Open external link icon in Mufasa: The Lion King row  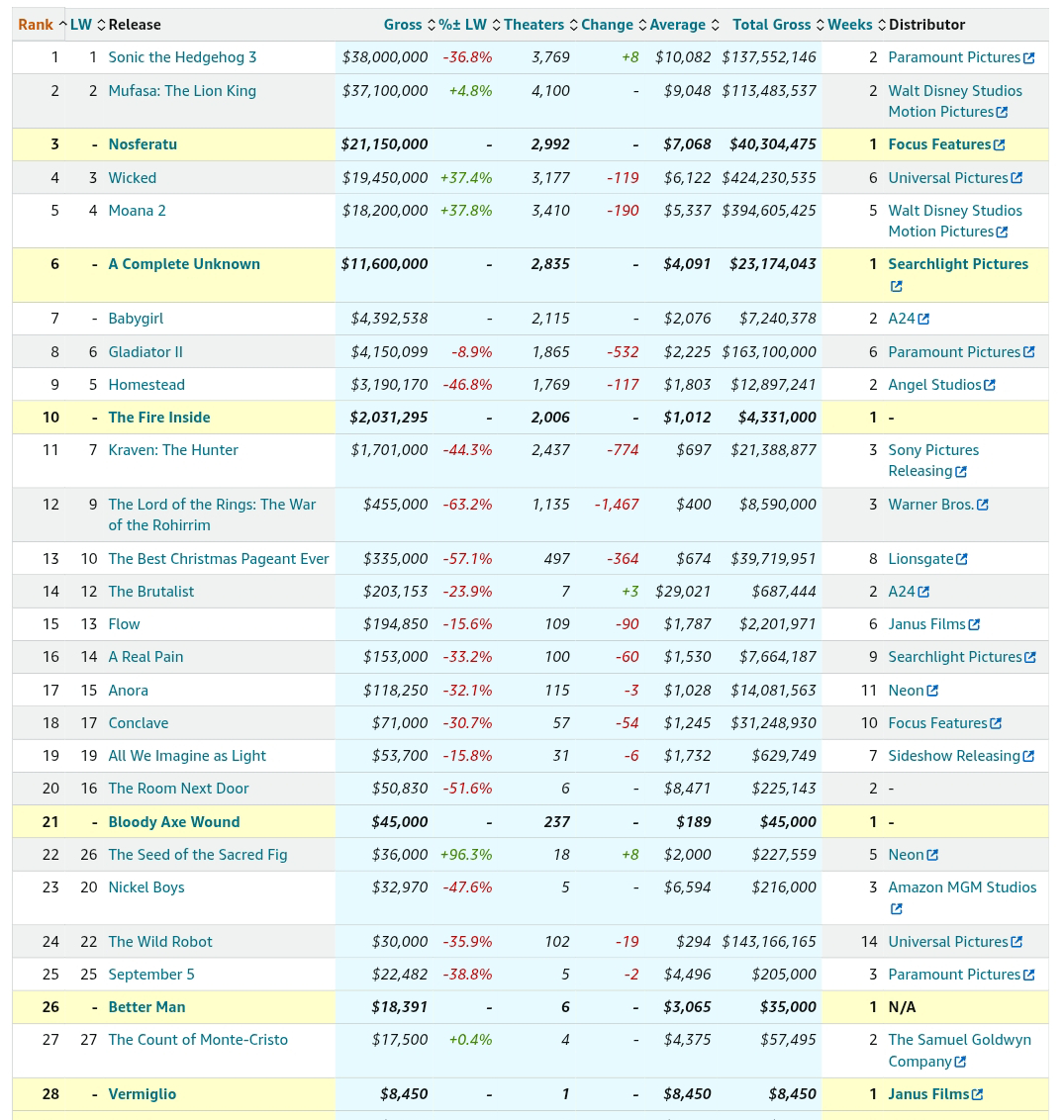click(x=1002, y=112)
